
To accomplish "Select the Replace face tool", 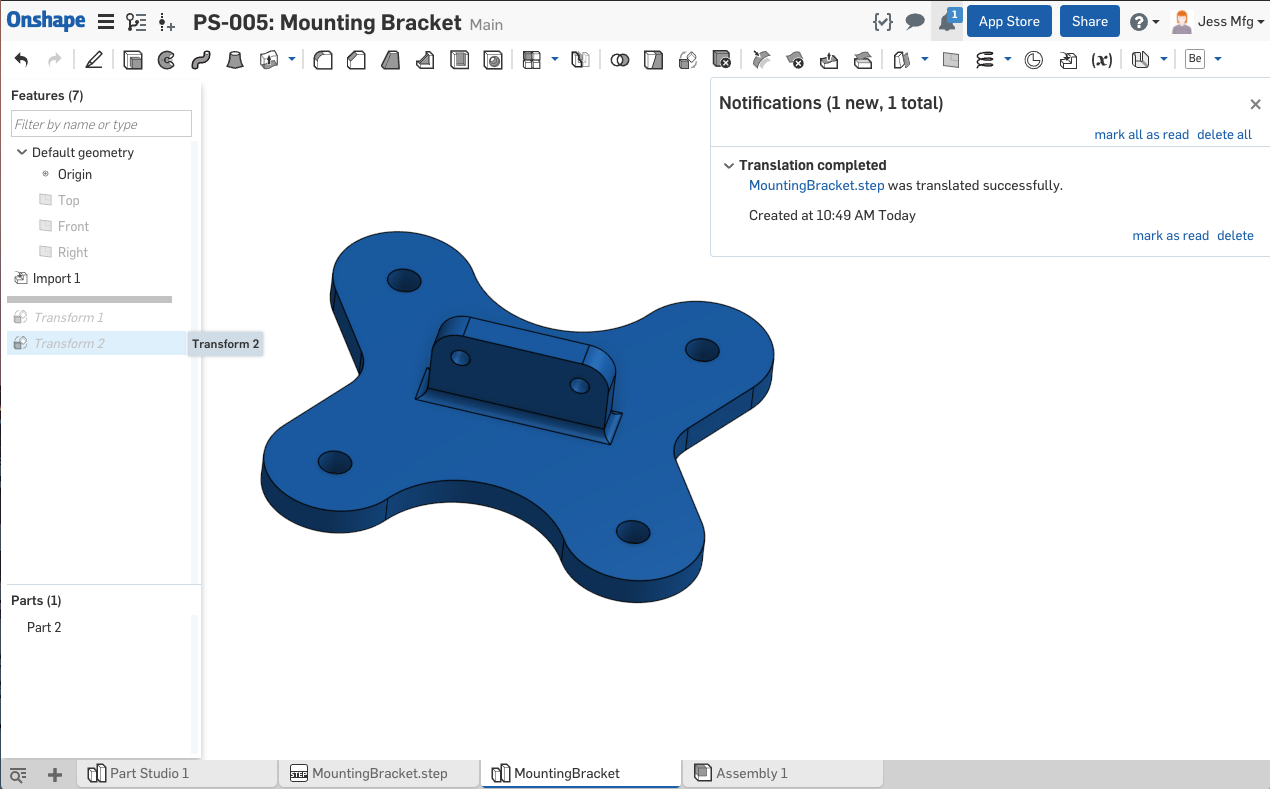I will 863,60.
